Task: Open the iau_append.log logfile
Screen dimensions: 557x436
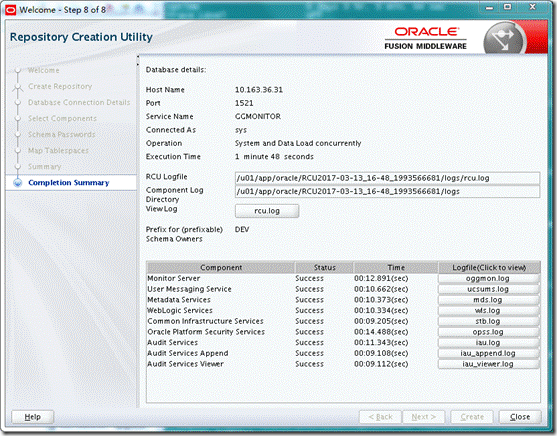Action: (489, 353)
